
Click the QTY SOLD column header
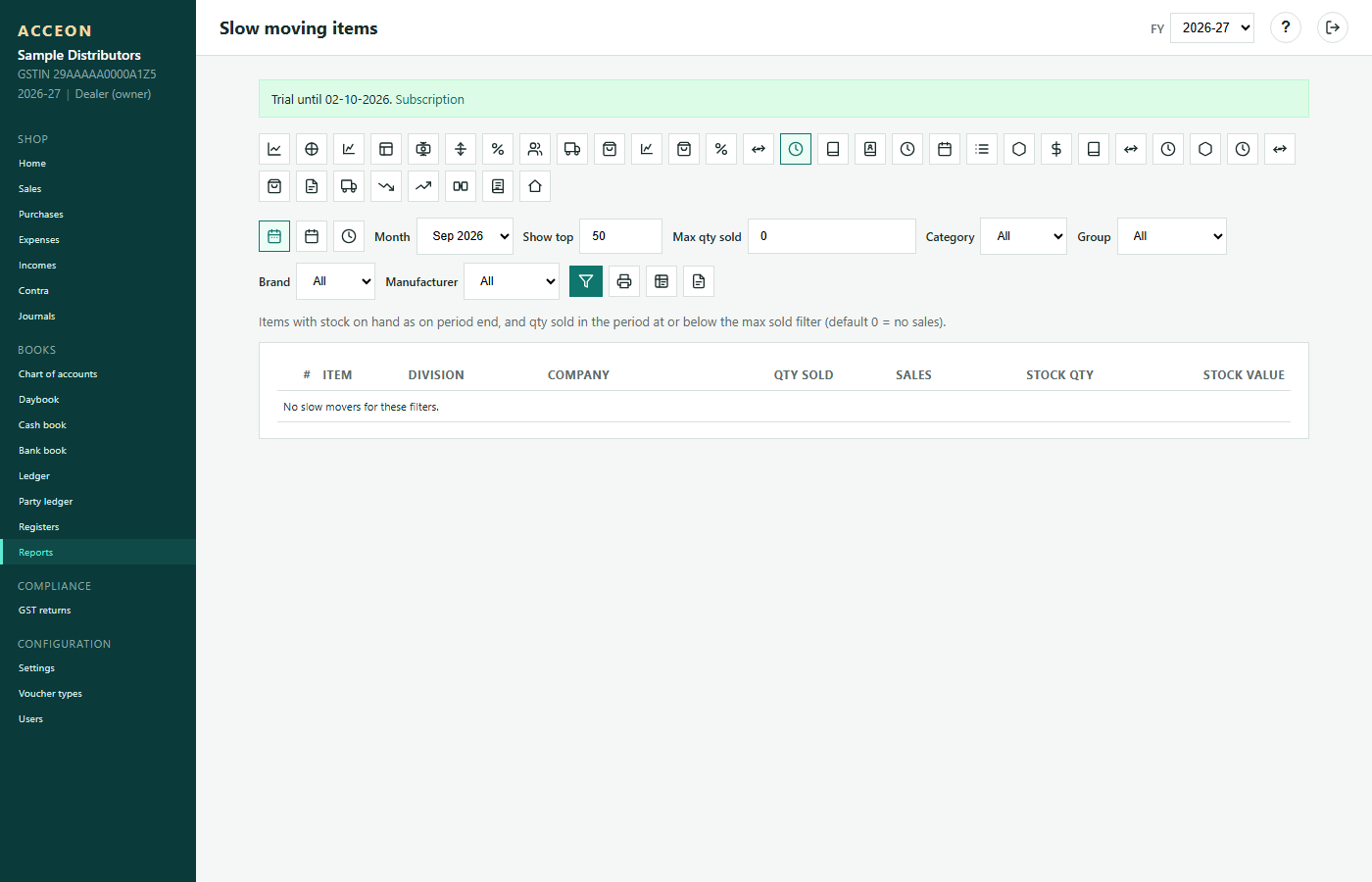(x=804, y=375)
